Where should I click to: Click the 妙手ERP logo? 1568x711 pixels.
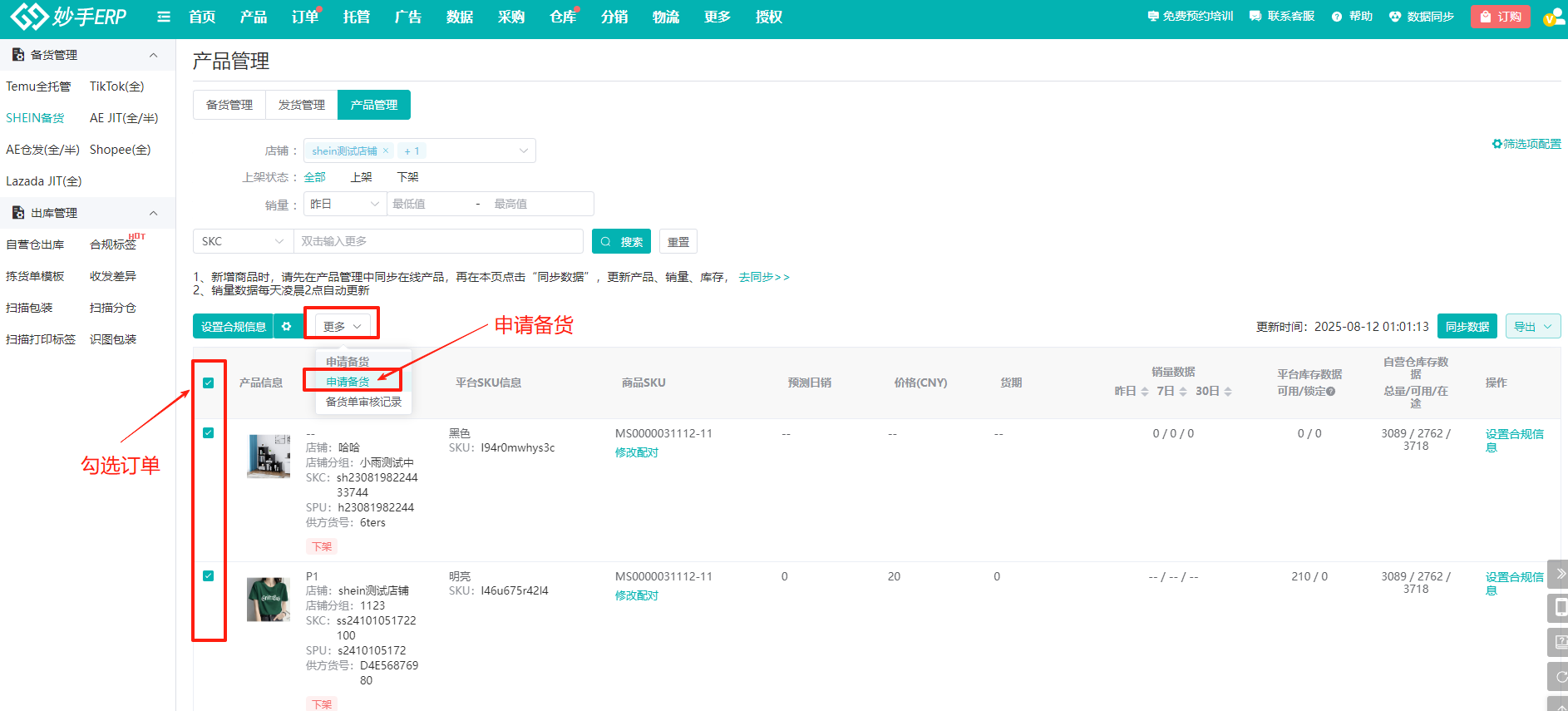click(x=68, y=16)
